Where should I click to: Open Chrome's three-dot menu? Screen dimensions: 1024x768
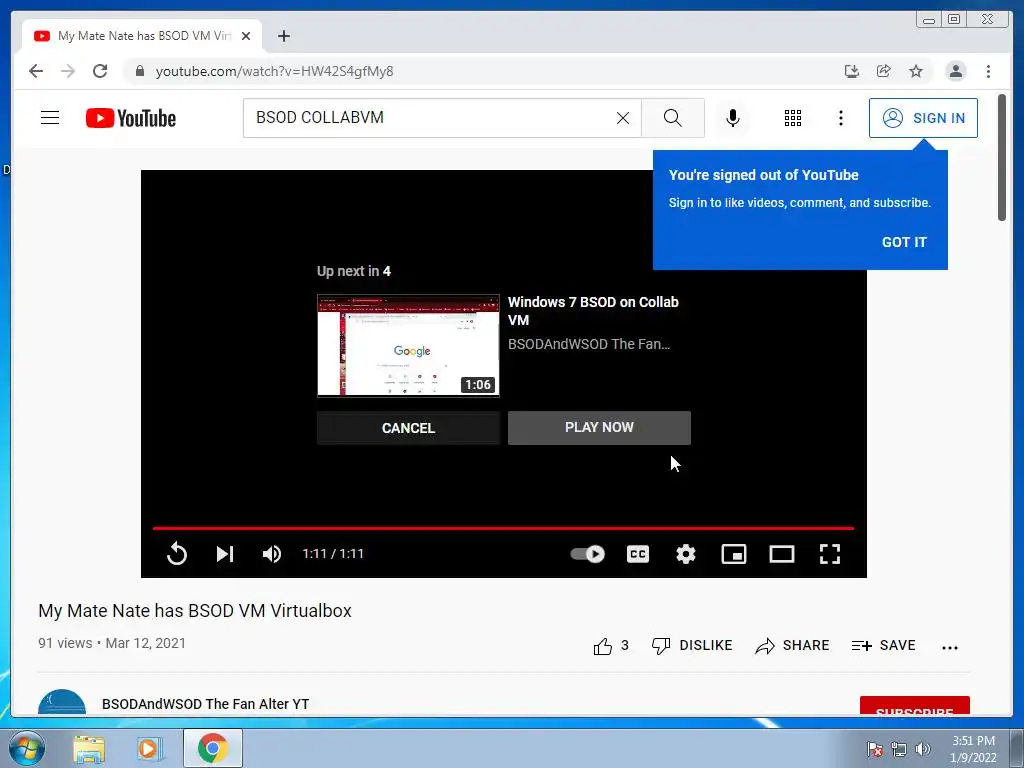pyautogui.click(x=988, y=71)
